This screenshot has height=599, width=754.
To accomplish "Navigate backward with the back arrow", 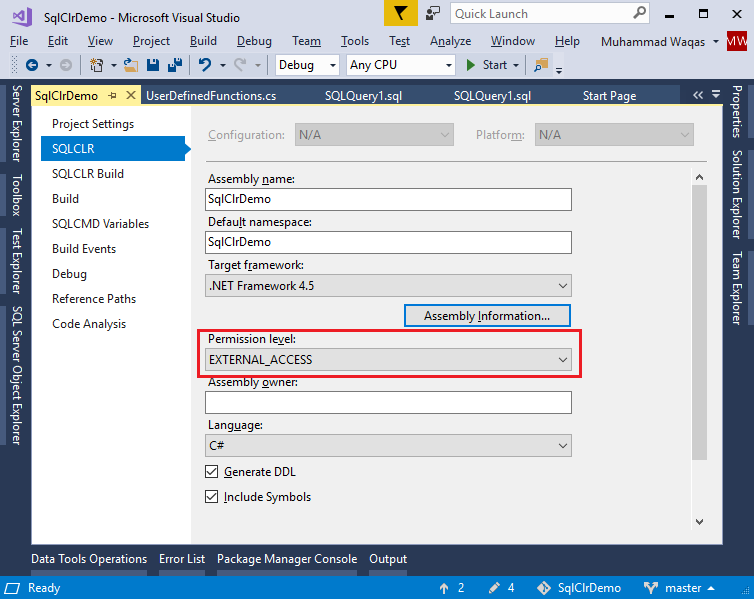I will 32,65.
